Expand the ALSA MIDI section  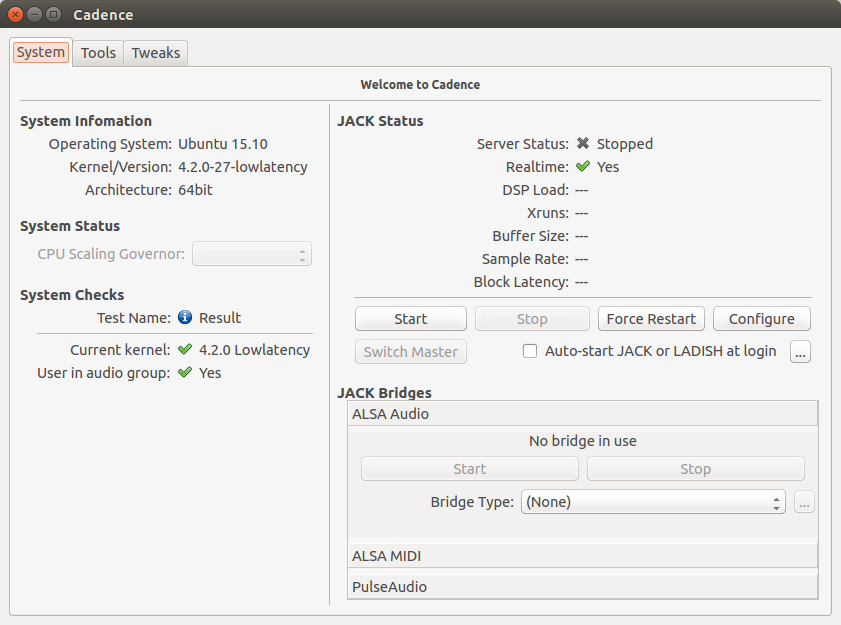click(x=582, y=556)
